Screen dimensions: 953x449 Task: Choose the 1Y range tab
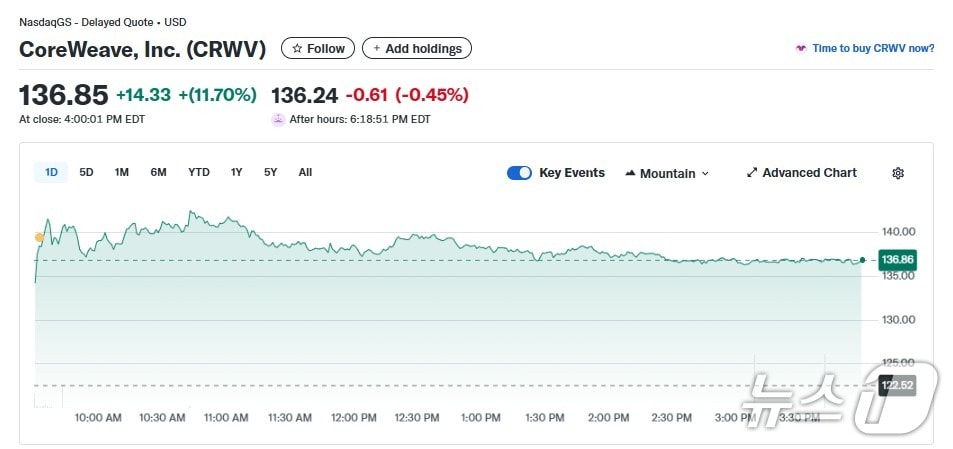tap(236, 172)
